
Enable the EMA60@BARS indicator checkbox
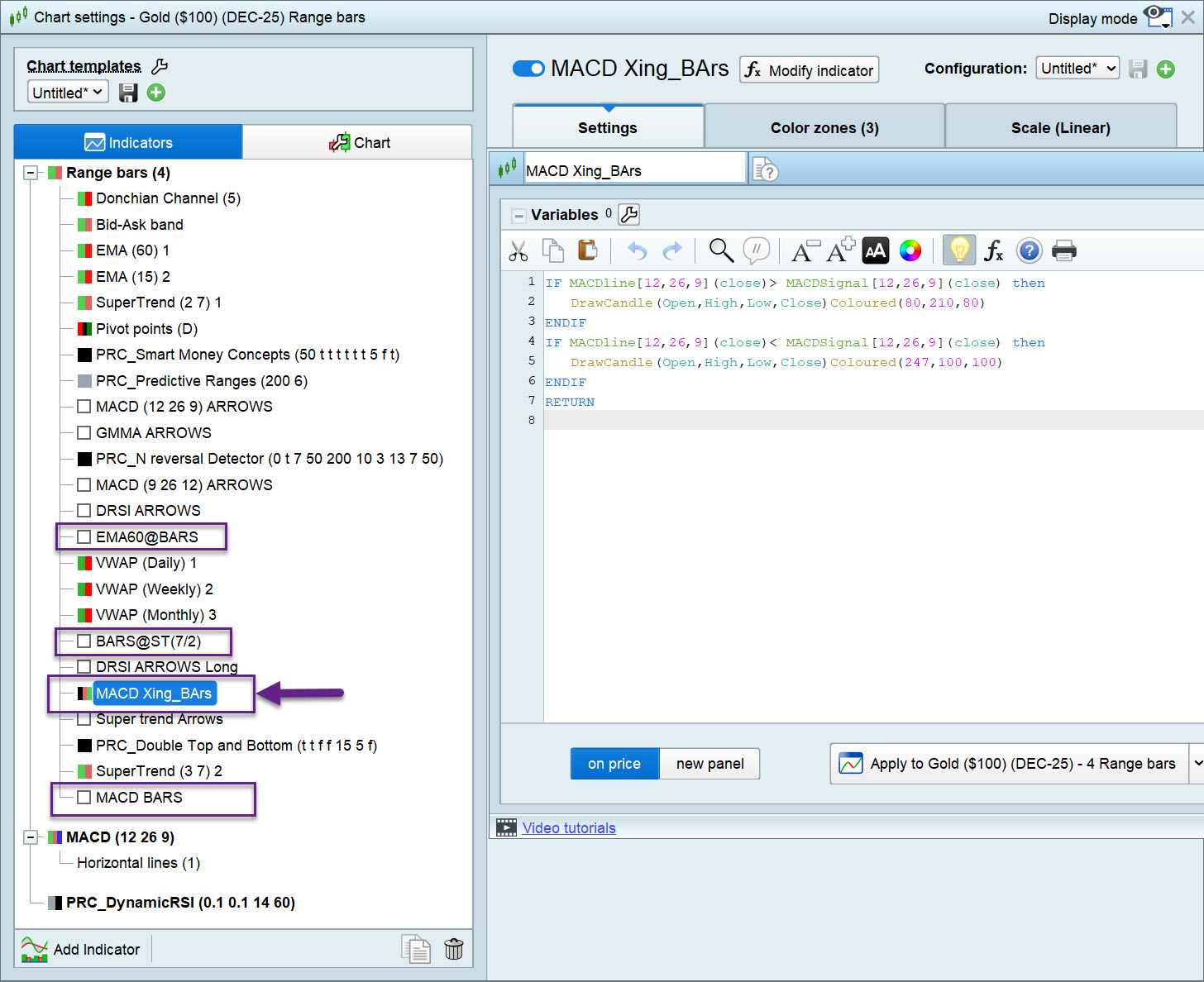[84, 537]
